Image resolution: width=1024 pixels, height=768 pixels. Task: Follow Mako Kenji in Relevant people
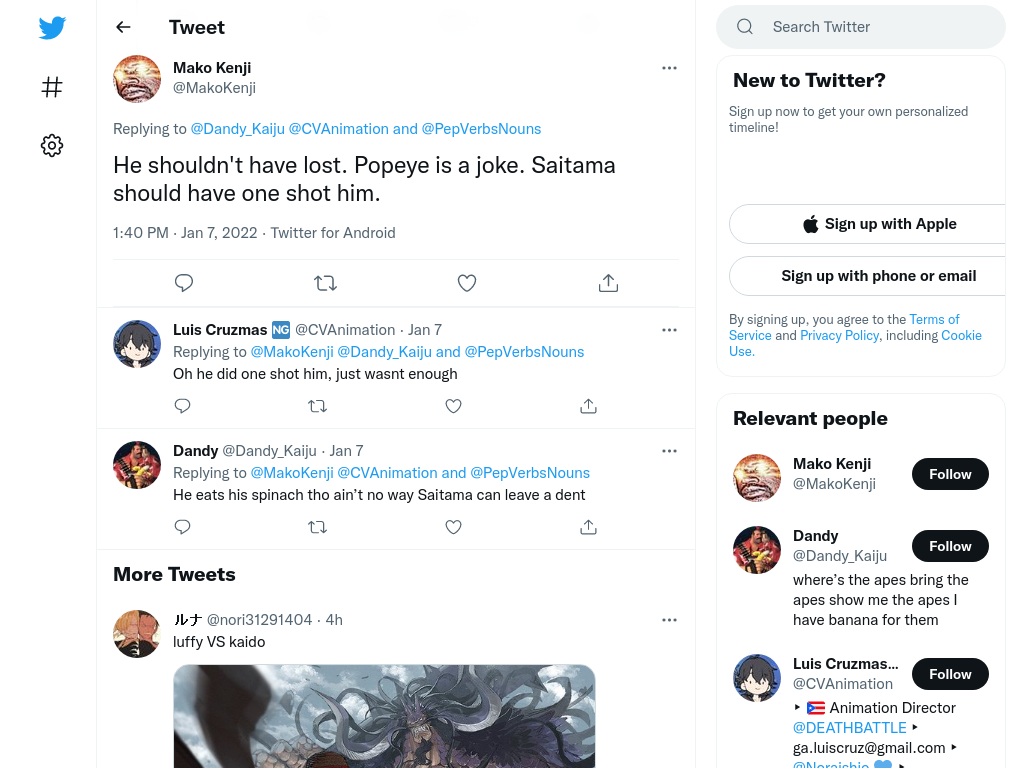tap(950, 474)
